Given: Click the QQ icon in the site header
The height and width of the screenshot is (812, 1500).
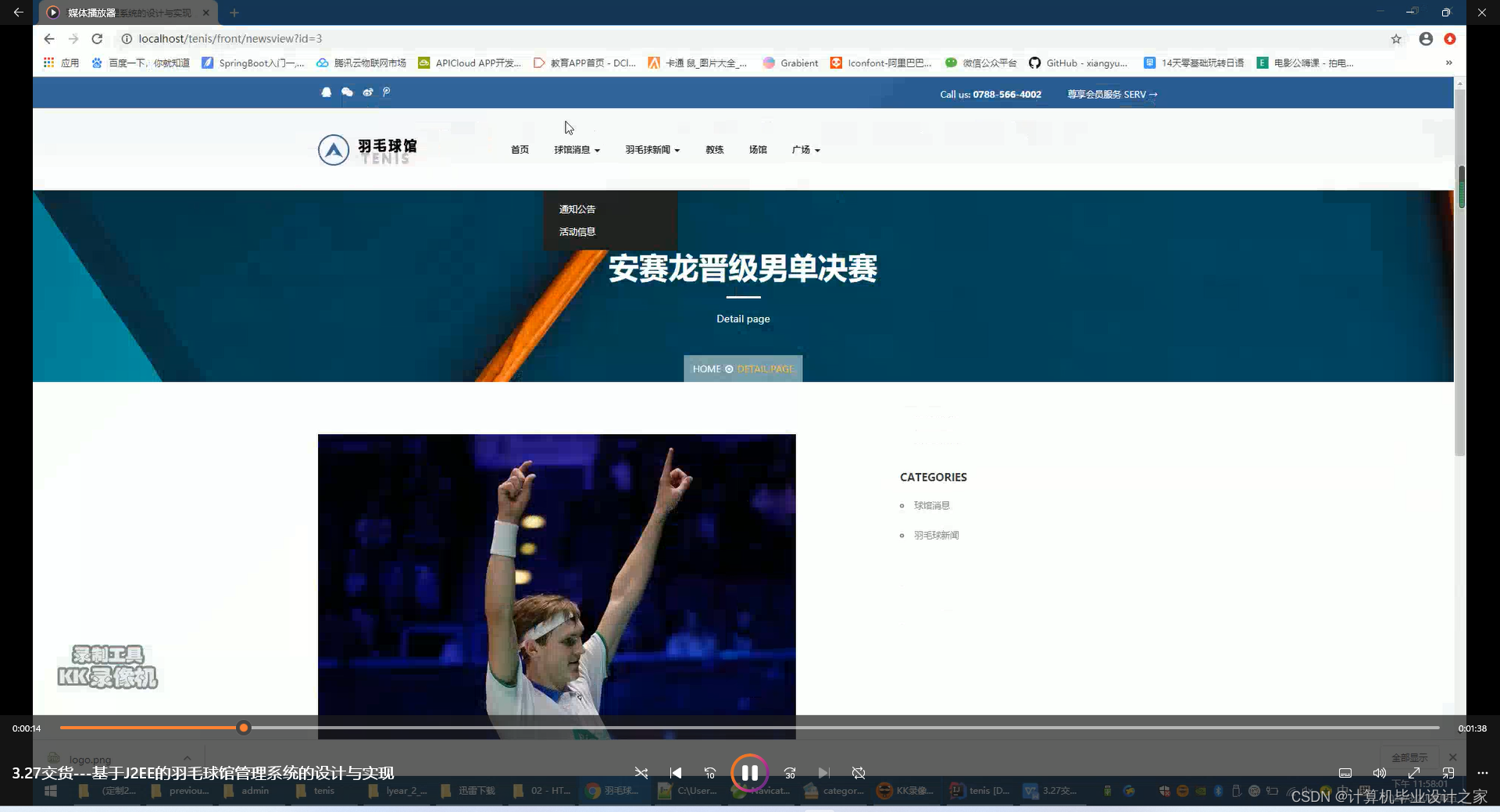Looking at the screenshot, I should tap(327, 92).
